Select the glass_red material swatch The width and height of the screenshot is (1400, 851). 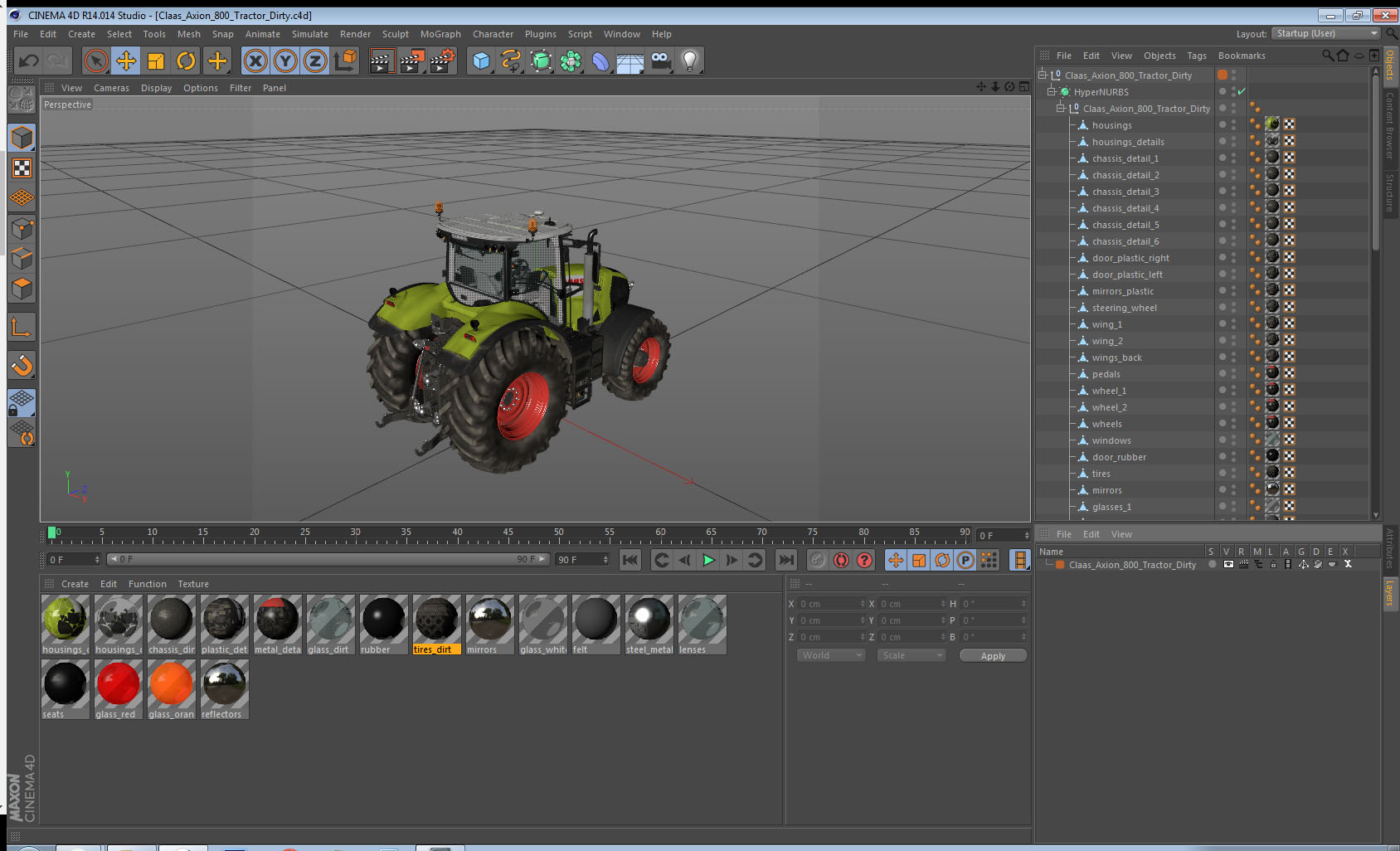click(118, 689)
